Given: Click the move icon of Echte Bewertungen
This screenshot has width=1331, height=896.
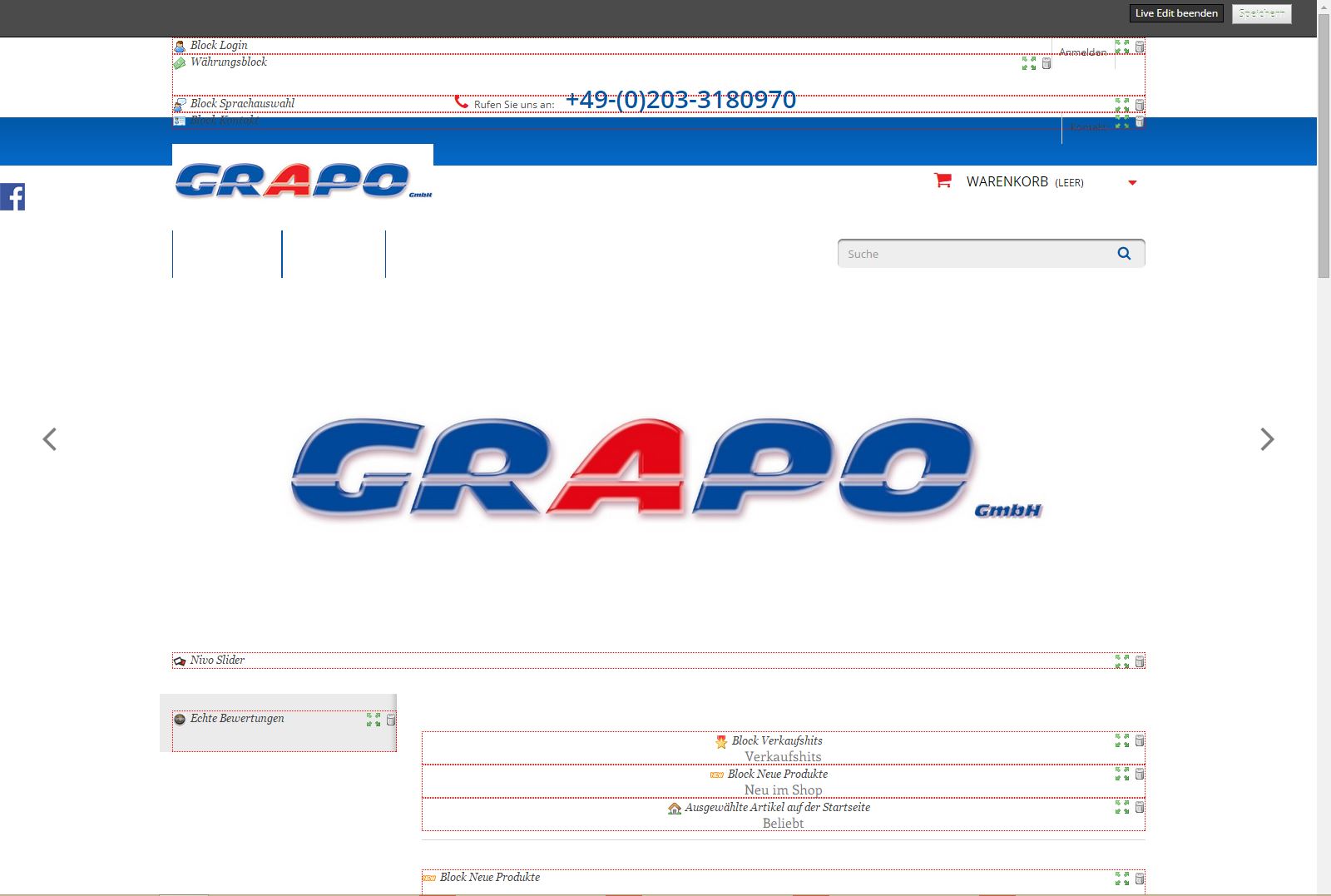Looking at the screenshot, I should tap(374, 720).
